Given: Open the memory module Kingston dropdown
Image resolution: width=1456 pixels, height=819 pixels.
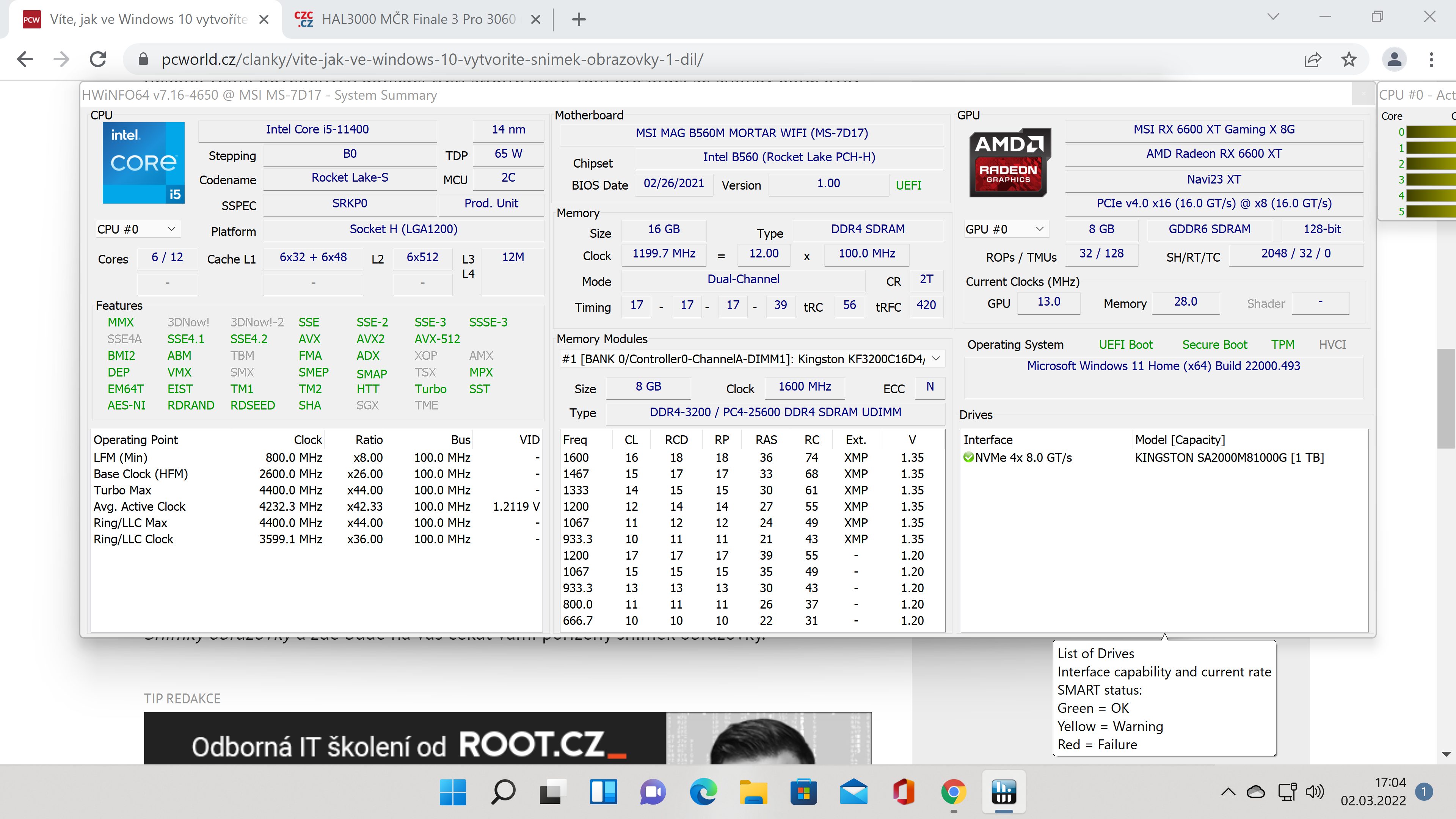Looking at the screenshot, I should coord(936,359).
